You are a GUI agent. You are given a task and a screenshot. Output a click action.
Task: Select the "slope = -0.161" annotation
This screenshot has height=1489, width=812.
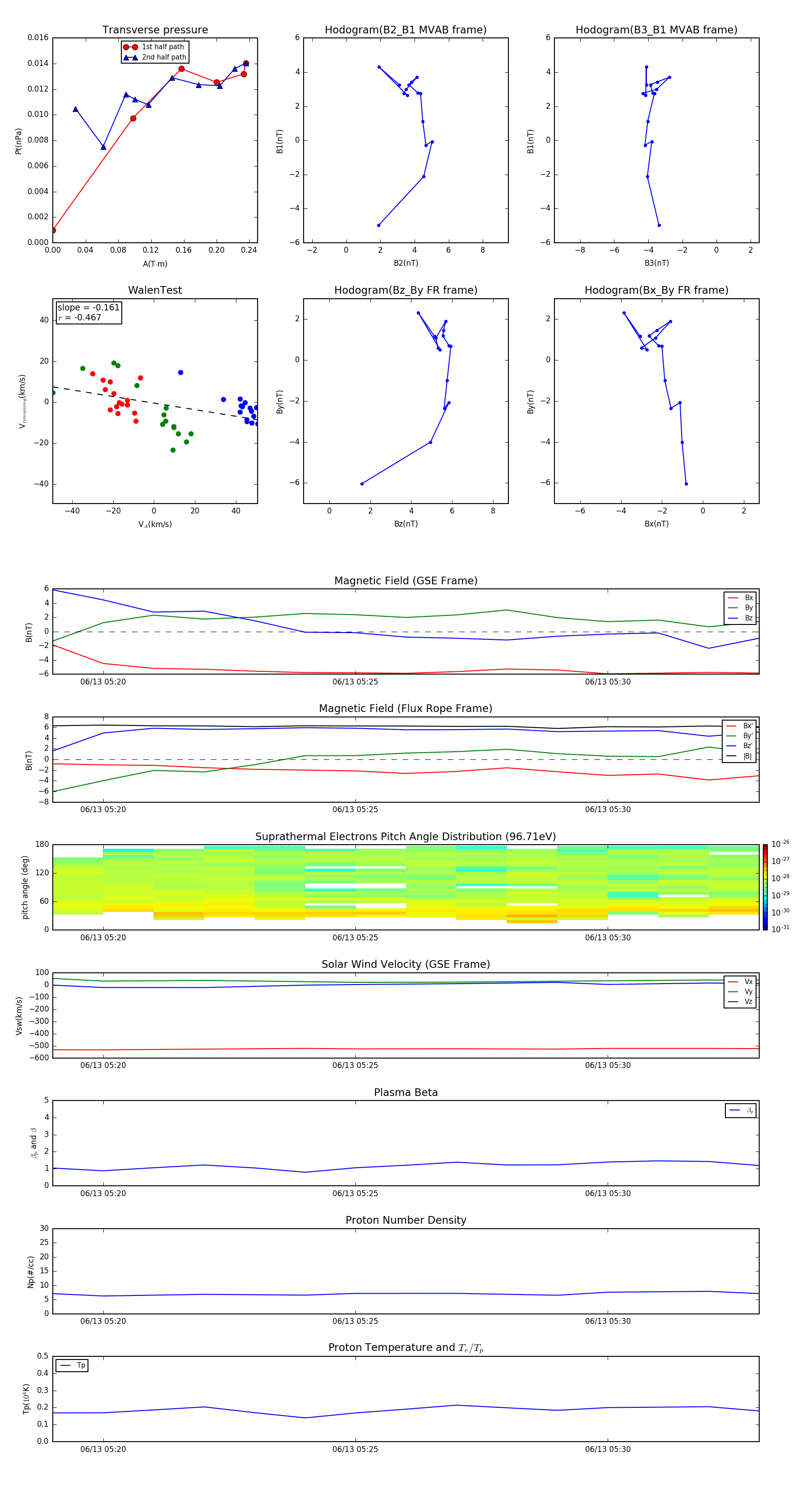(x=88, y=308)
